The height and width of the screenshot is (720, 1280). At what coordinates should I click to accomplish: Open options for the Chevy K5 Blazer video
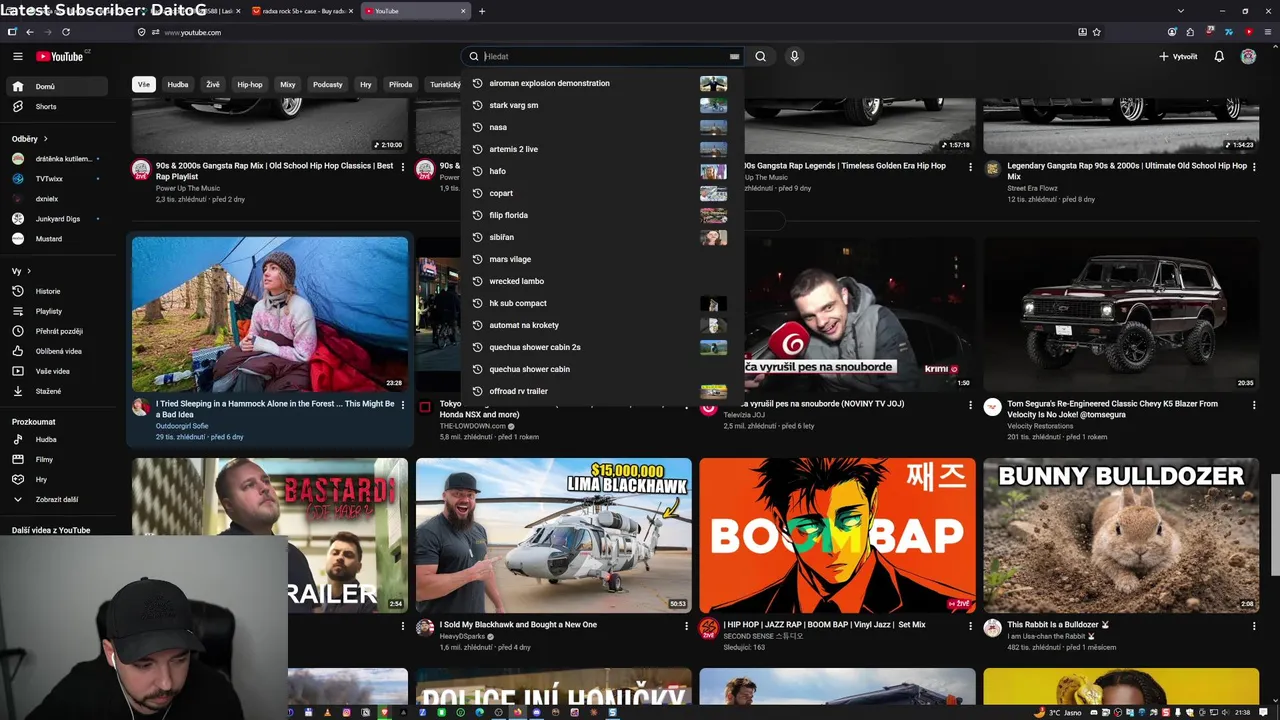[1254, 405]
